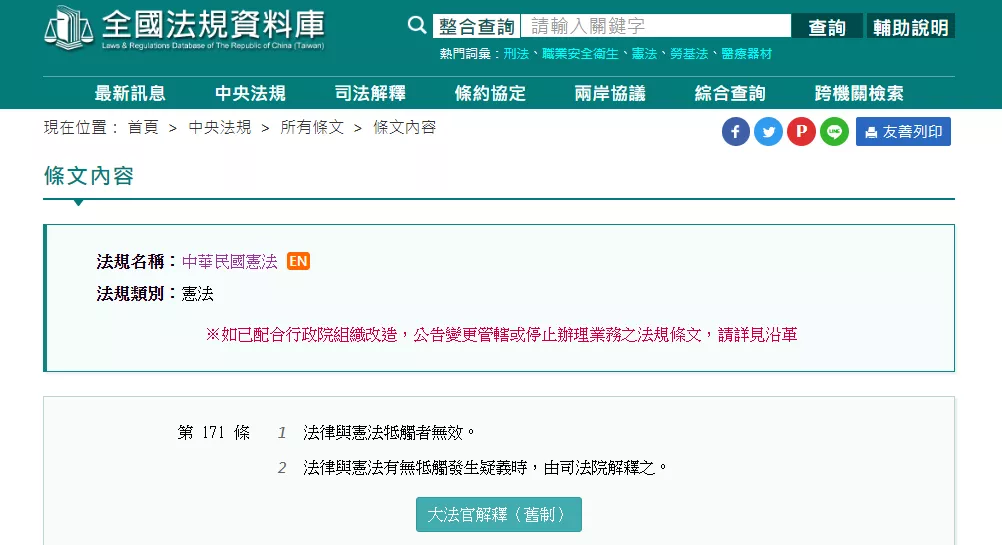The height and width of the screenshot is (545, 1002).
Task: Click the 大法官解釋（舊制）button
Action: [x=498, y=514]
